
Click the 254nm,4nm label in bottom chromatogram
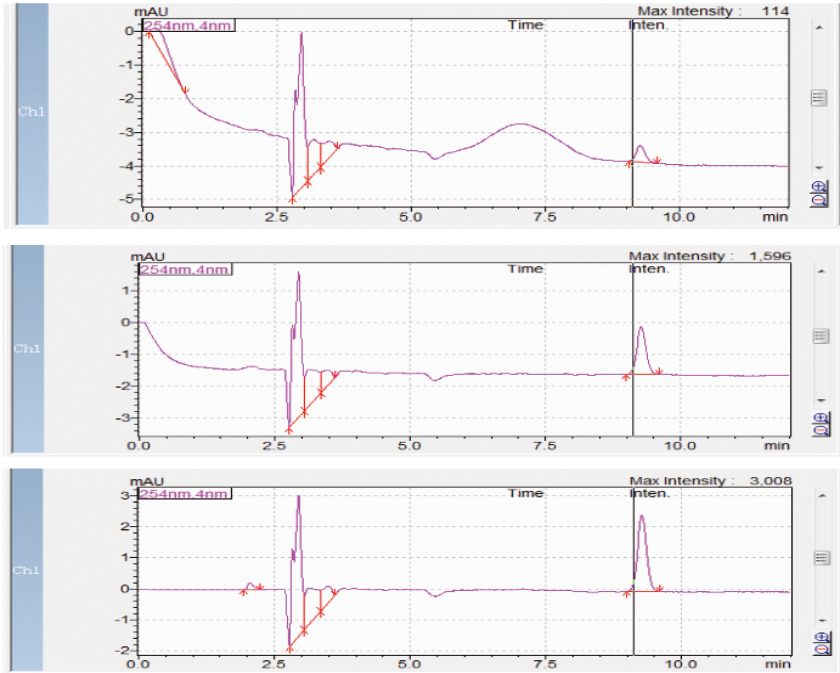(x=185, y=493)
